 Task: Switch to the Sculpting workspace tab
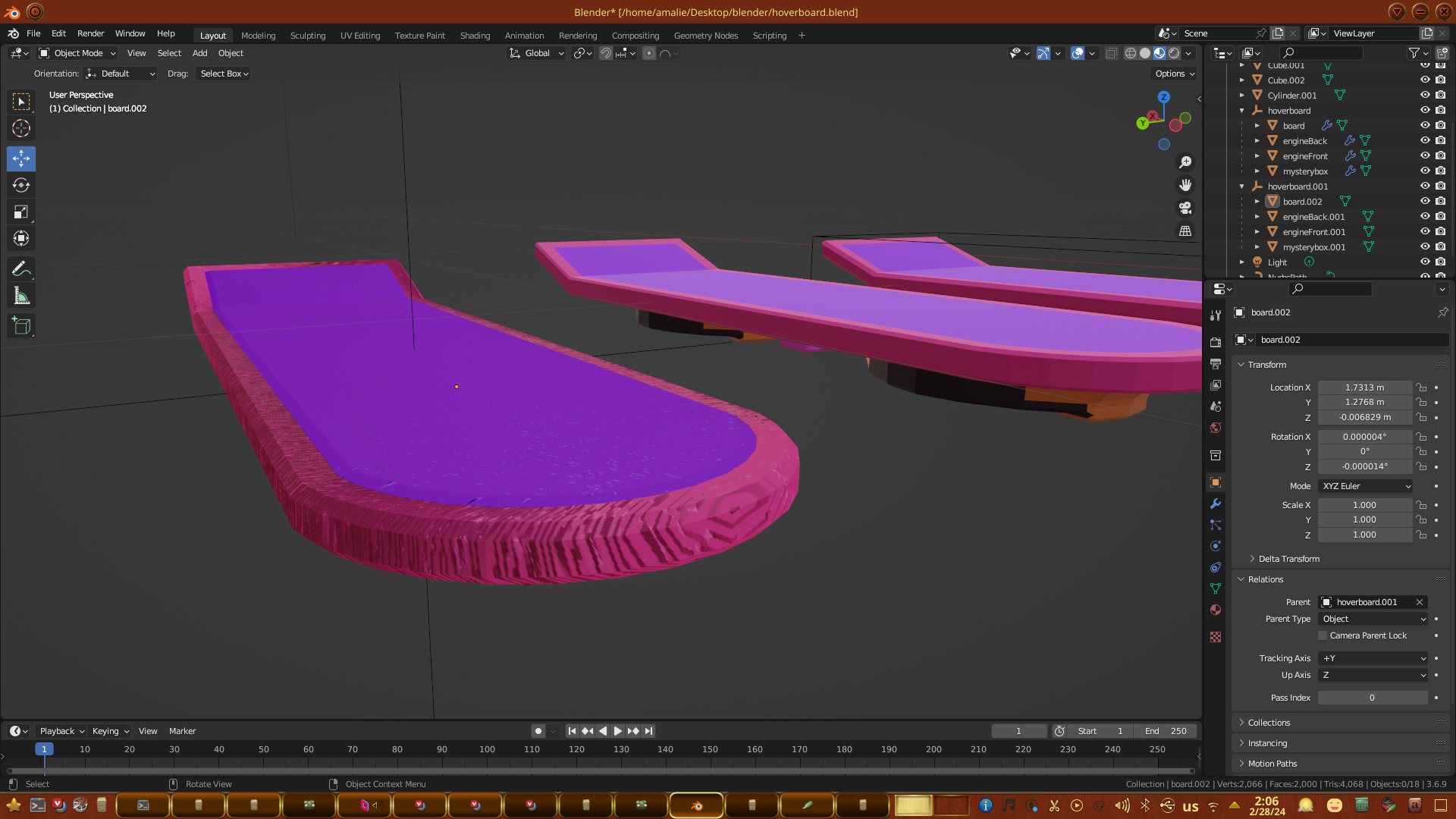307,36
